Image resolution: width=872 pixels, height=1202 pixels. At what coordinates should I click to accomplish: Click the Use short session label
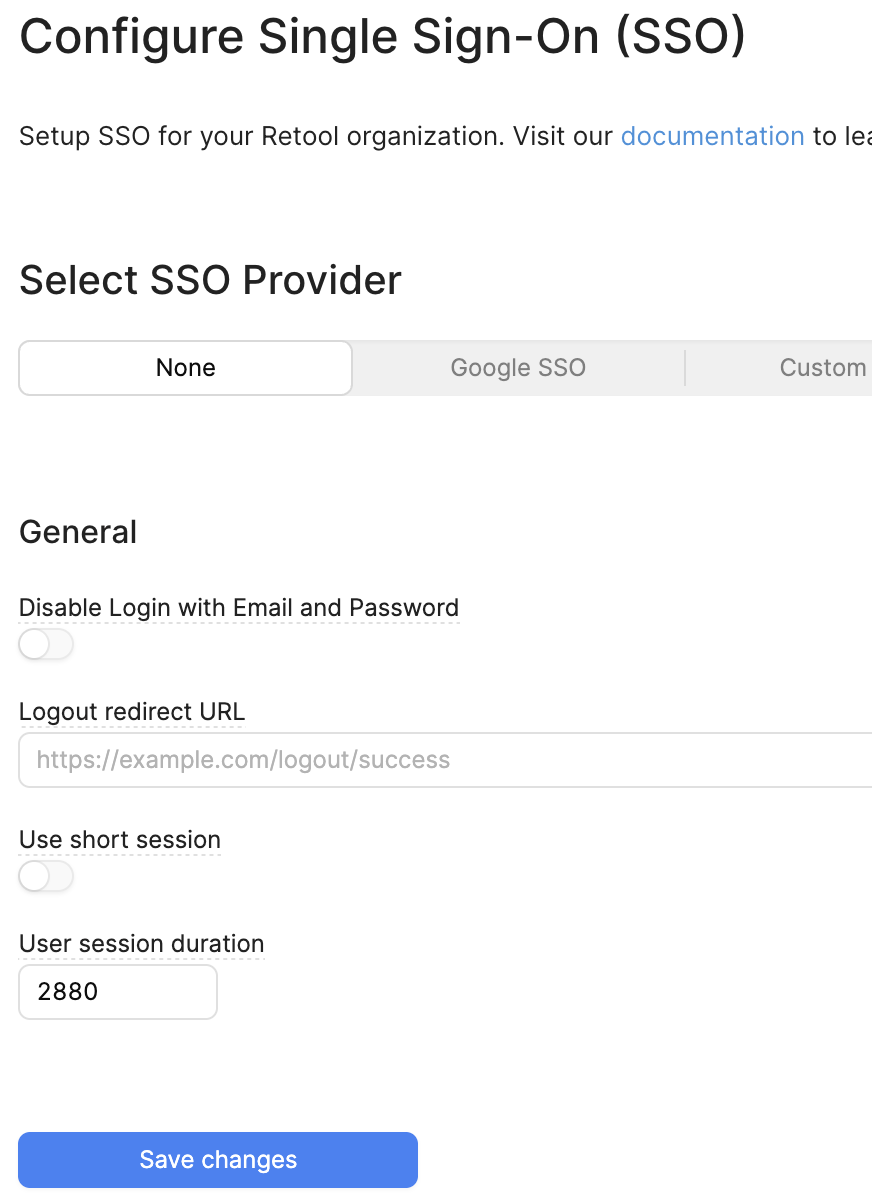pyautogui.click(x=120, y=840)
